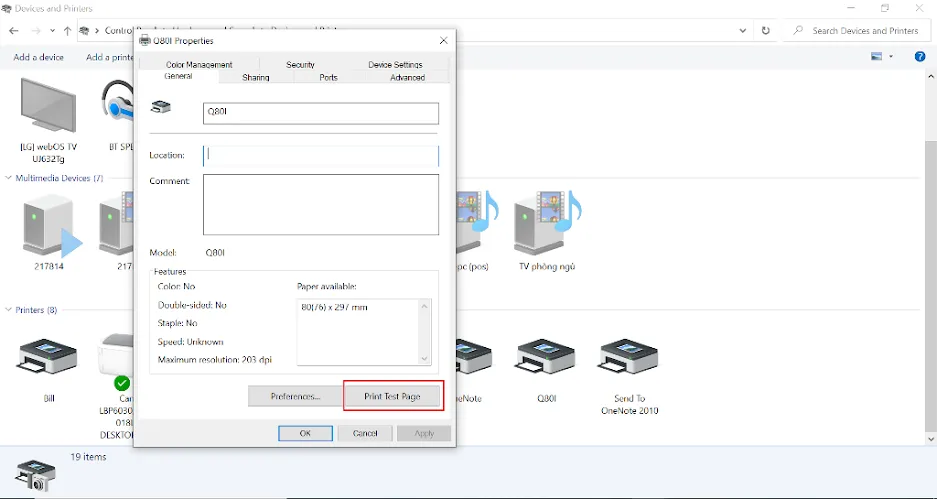Click the Print Test Page button
Image resolution: width=937 pixels, height=499 pixels.
click(393, 396)
